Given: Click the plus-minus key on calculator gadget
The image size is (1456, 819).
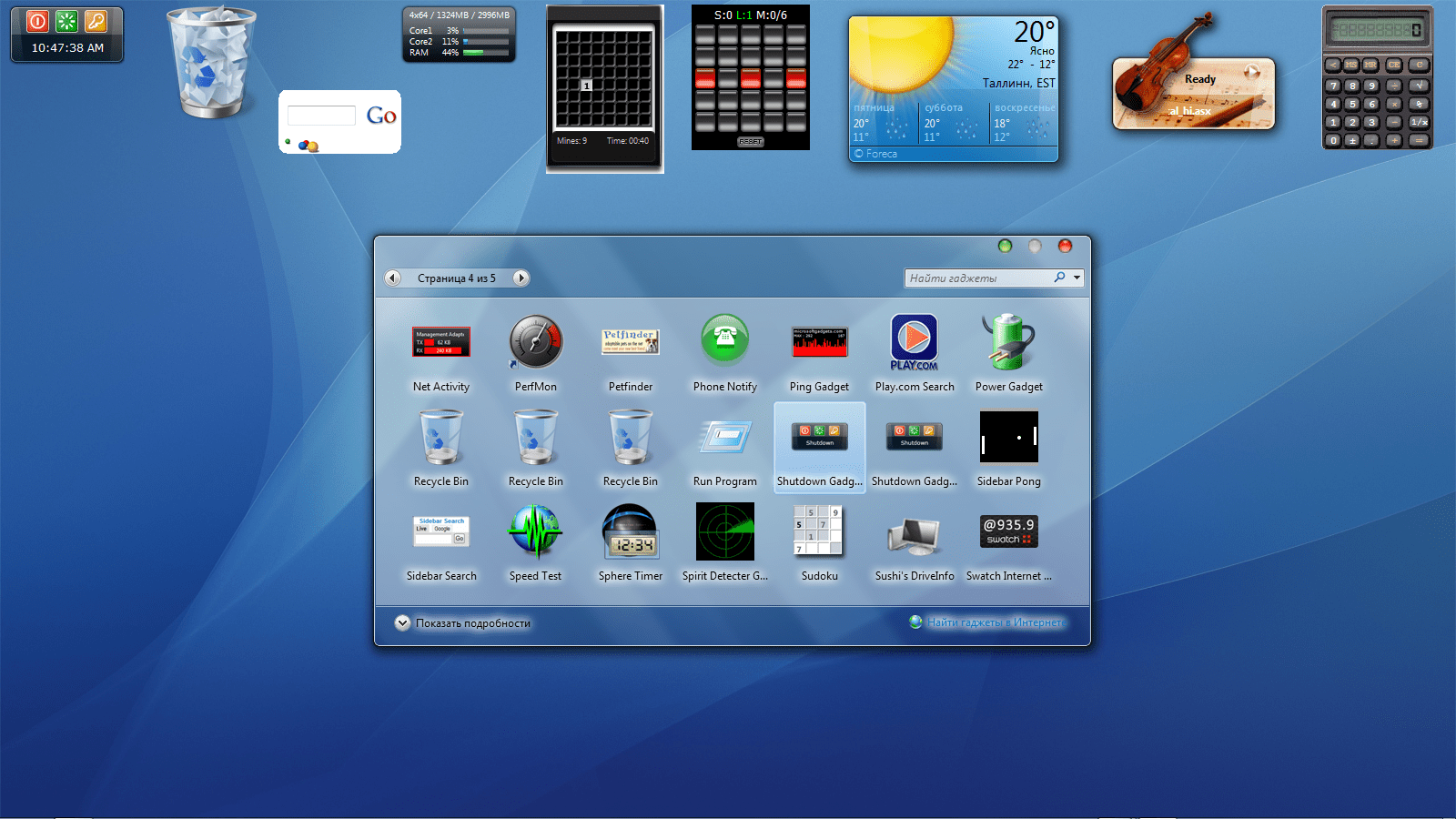Looking at the screenshot, I should coord(1352,140).
